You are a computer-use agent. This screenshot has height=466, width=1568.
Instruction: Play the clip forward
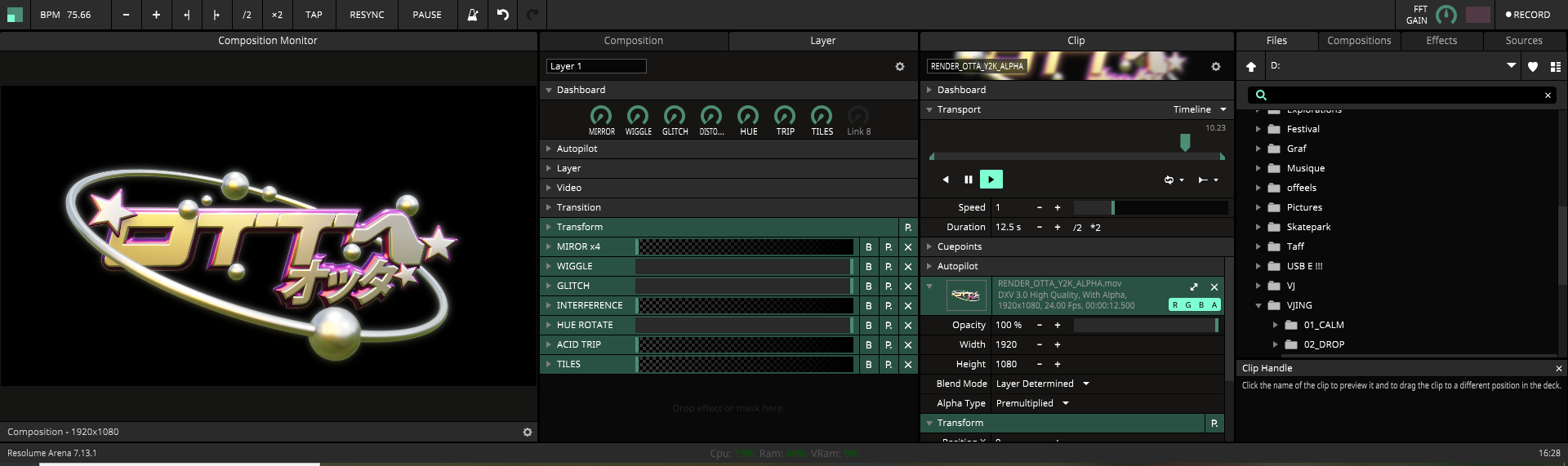pos(991,180)
